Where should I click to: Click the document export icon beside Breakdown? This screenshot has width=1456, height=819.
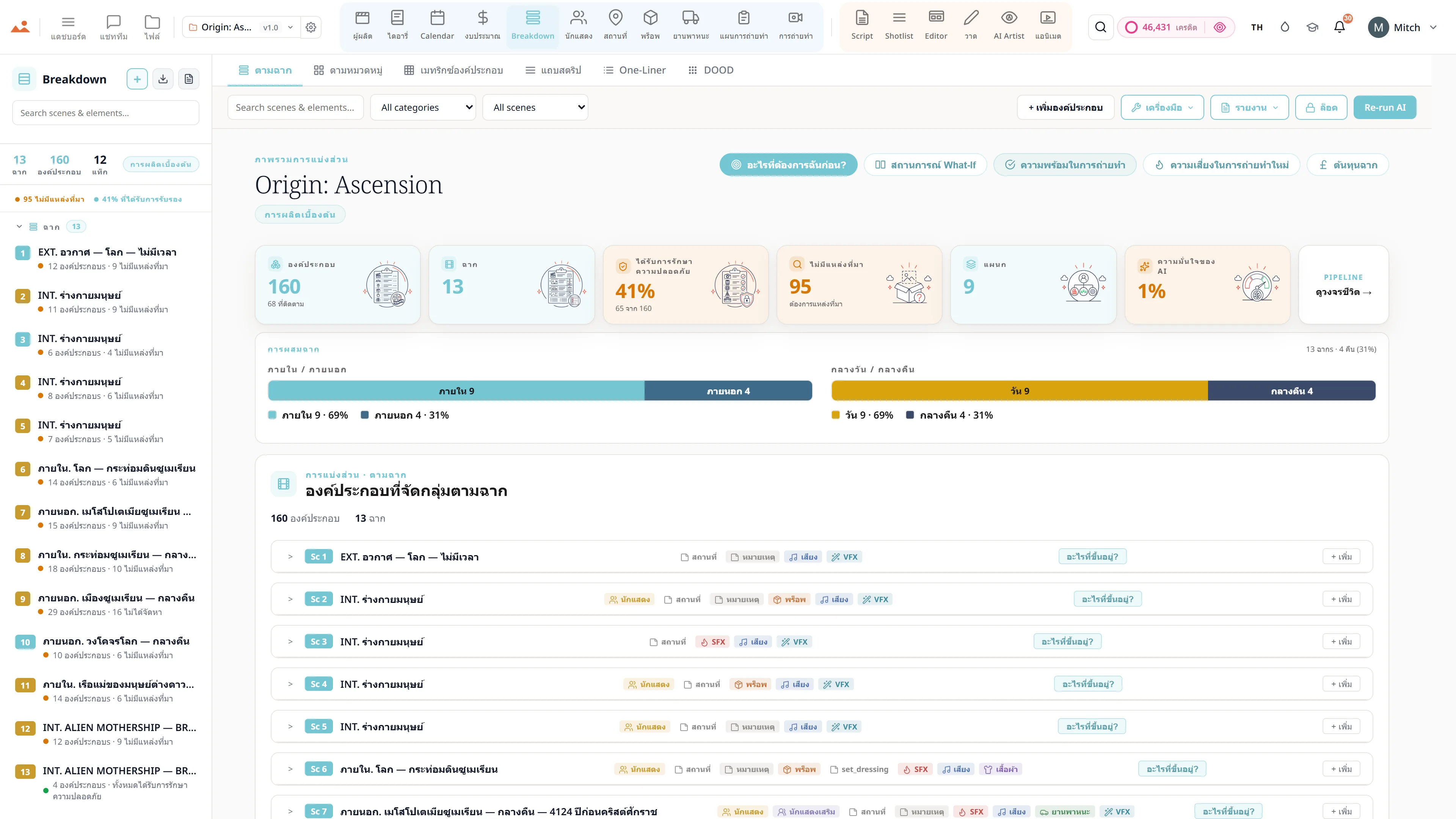189,79
